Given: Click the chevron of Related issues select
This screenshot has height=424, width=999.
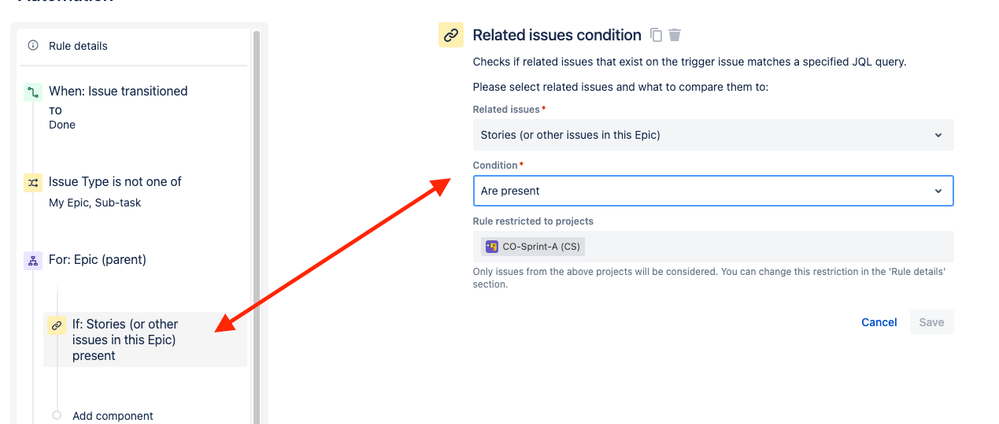Looking at the screenshot, I should pyautogui.click(x=938, y=135).
